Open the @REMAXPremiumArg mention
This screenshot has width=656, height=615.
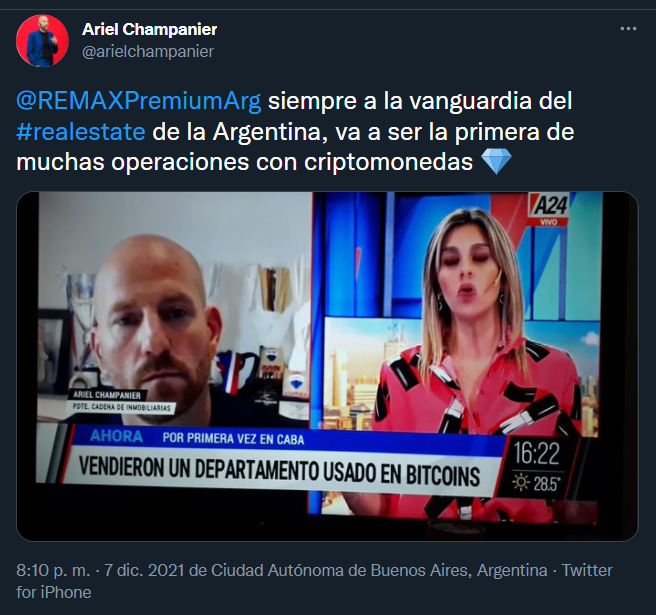point(138,101)
